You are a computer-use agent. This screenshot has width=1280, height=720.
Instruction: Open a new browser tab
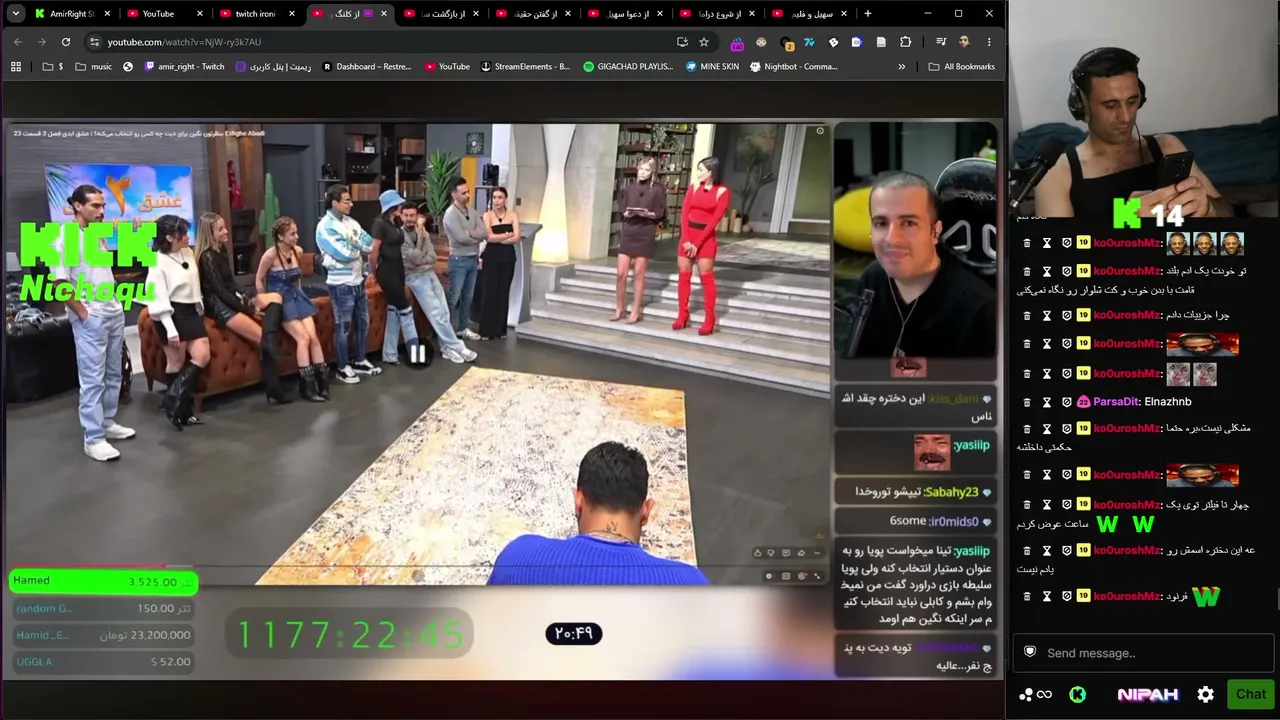(x=868, y=14)
